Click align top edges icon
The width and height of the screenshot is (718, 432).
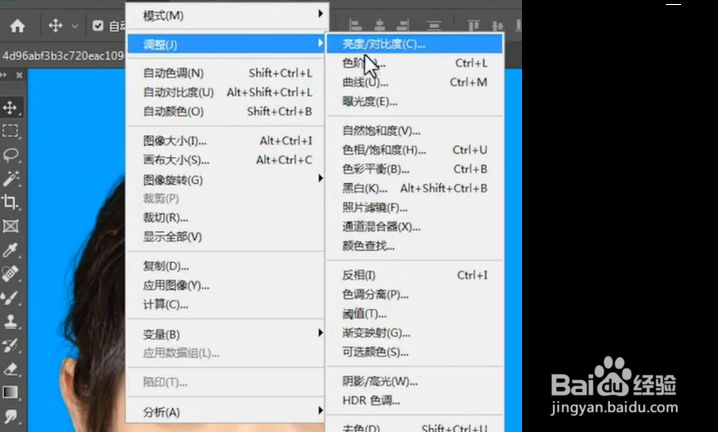pos(473,25)
